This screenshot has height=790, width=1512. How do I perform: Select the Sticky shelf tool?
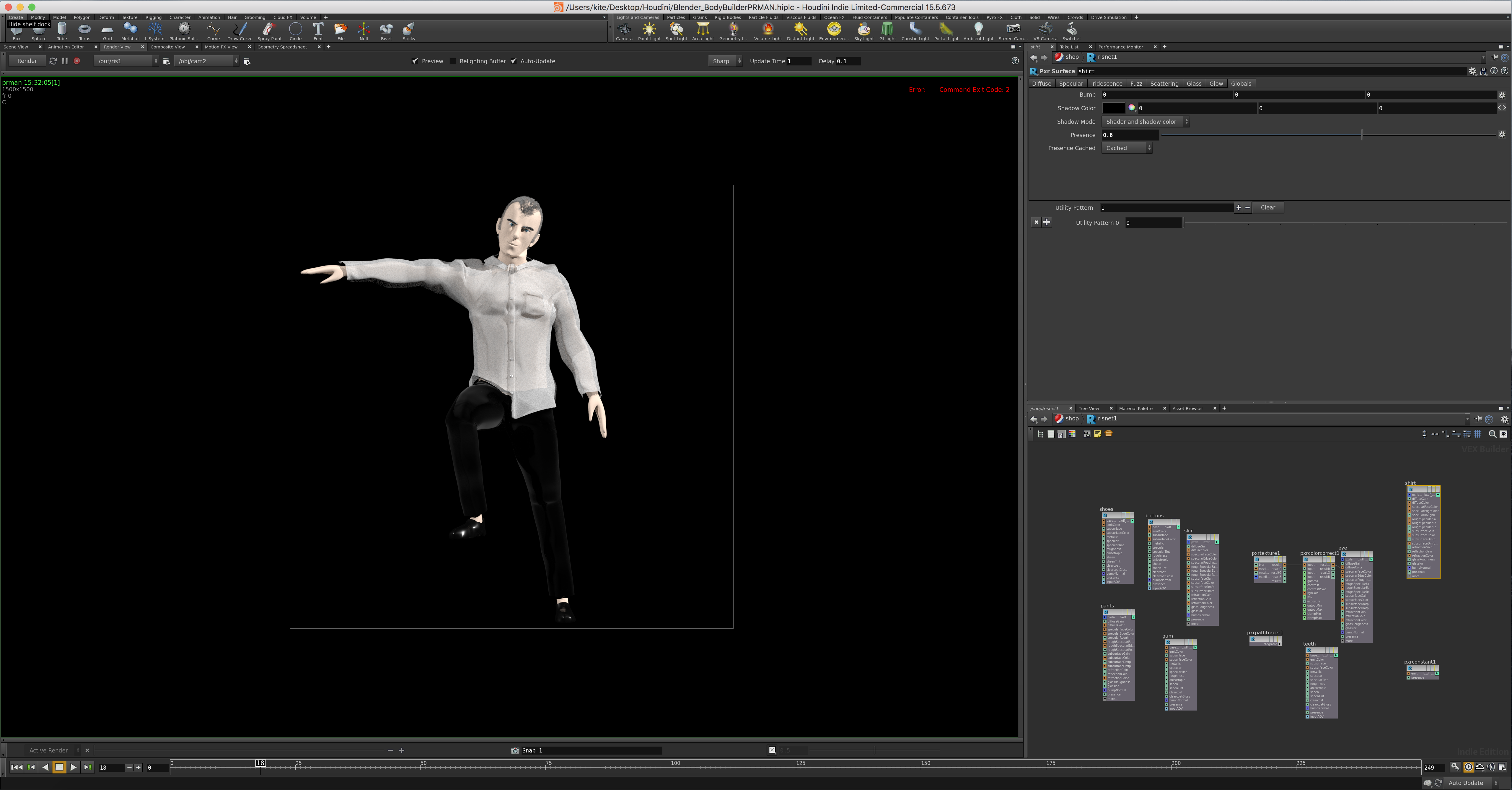(409, 31)
